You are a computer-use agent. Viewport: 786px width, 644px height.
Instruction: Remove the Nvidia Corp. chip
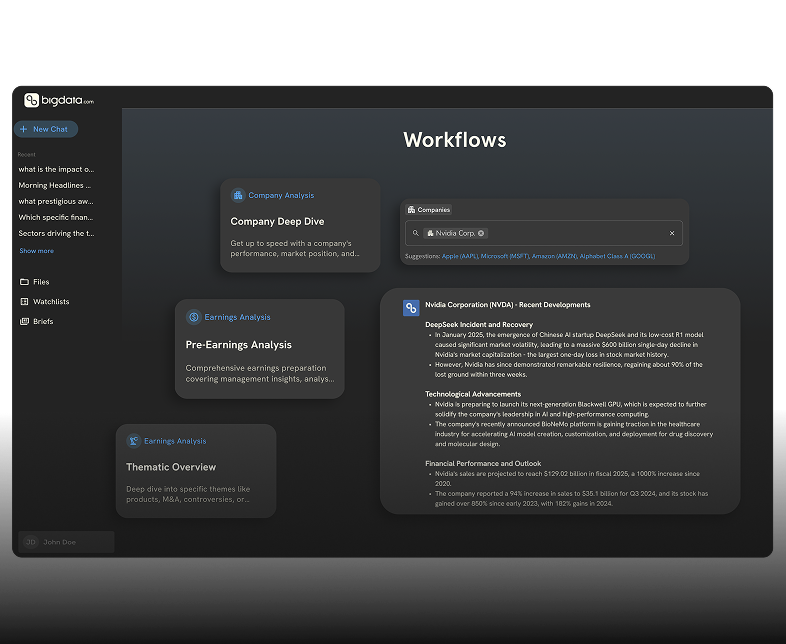481,233
